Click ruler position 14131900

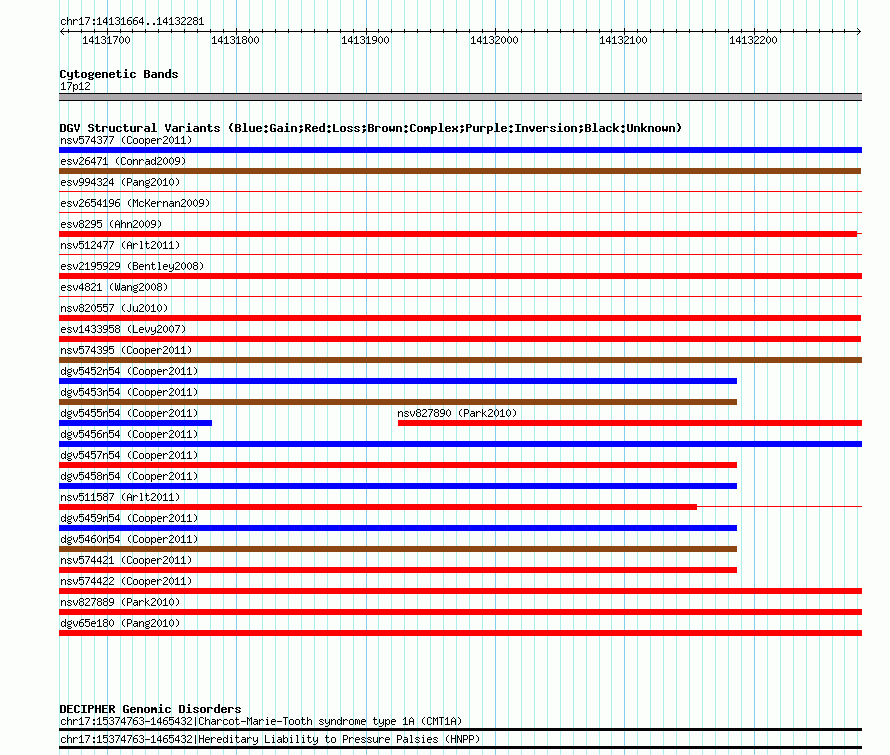[365, 40]
